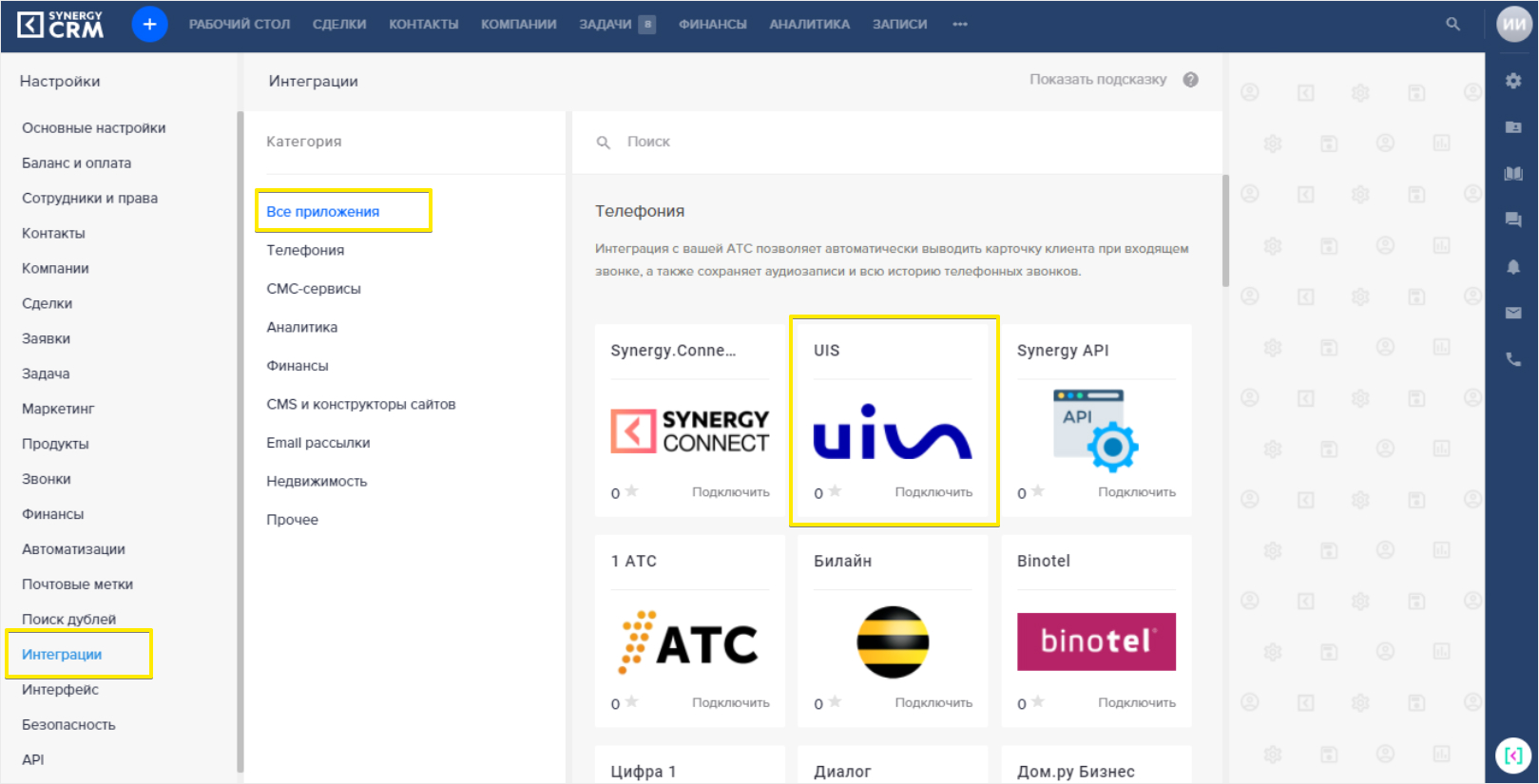Click the Поиск search field
Viewport: 1539px width, 784px height.
897,142
